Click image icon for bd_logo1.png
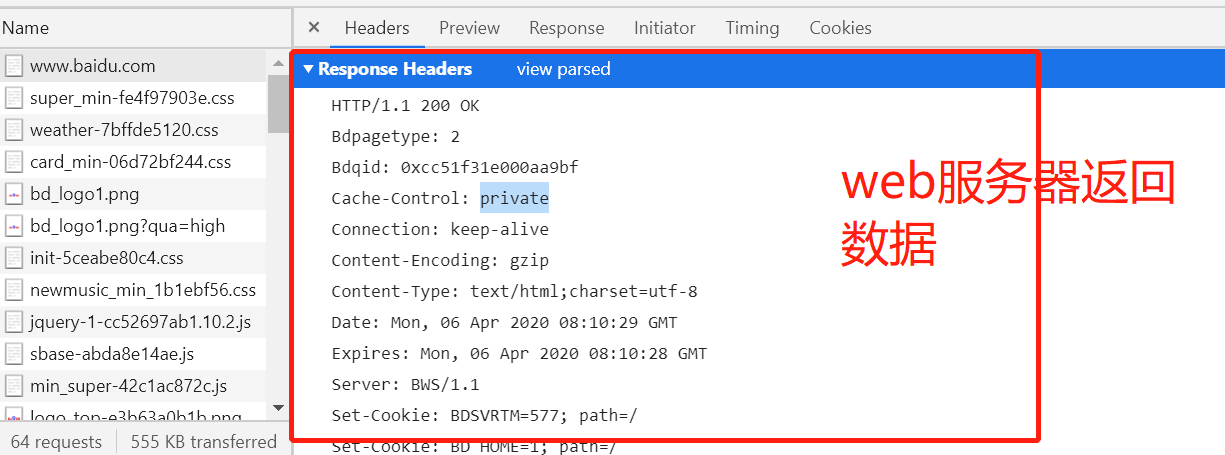Image resolution: width=1225 pixels, height=455 pixels. coord(14,194)
